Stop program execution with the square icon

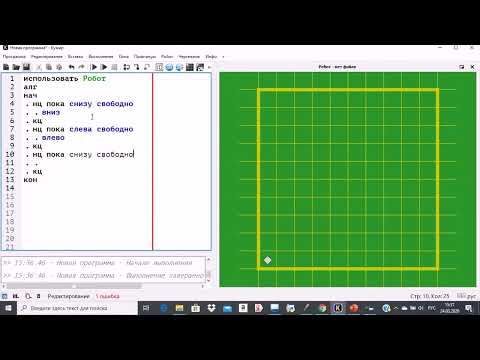tap(114, 67)
